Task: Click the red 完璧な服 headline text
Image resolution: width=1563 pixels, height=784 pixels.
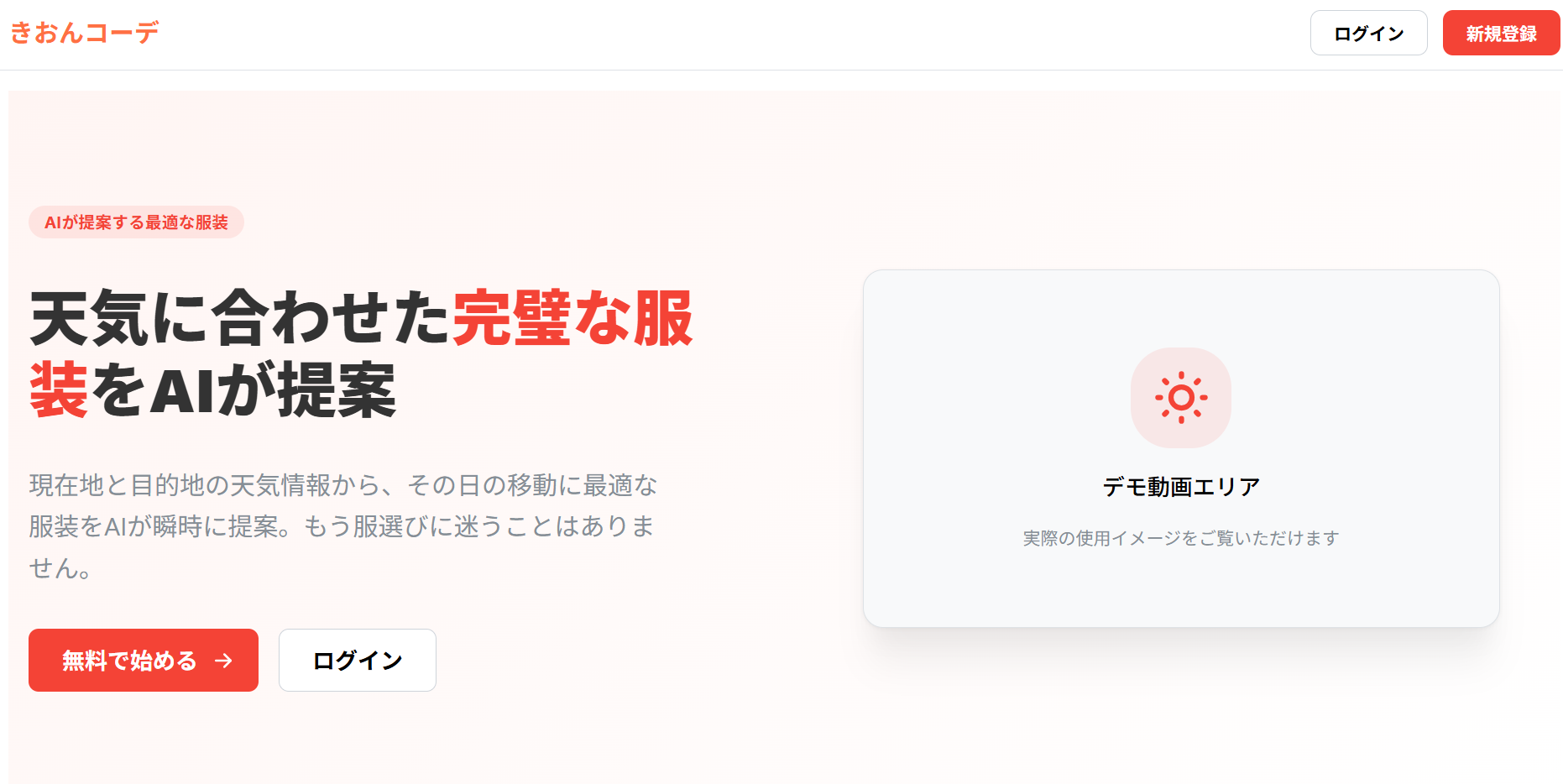Action: pyautogui.click(x=573, y=318)
